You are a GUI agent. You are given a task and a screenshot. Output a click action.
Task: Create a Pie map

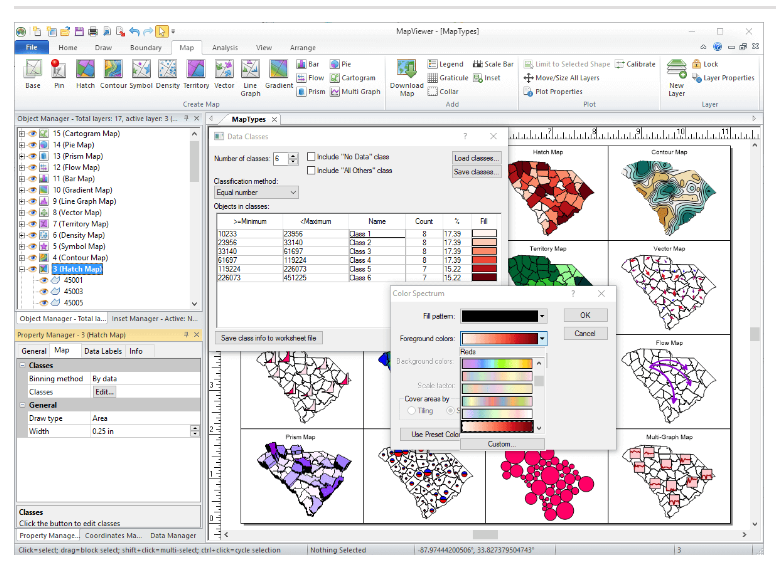[341, 64]
